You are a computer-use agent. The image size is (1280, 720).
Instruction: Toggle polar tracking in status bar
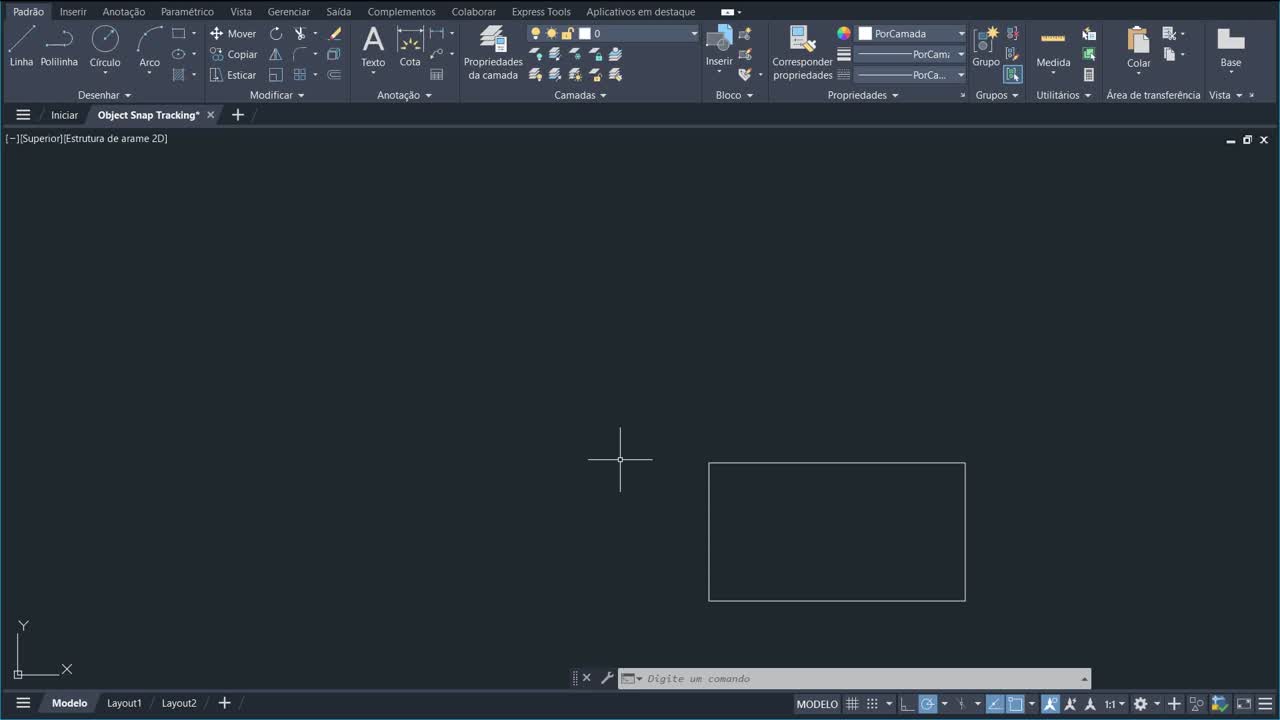(928, 704)
